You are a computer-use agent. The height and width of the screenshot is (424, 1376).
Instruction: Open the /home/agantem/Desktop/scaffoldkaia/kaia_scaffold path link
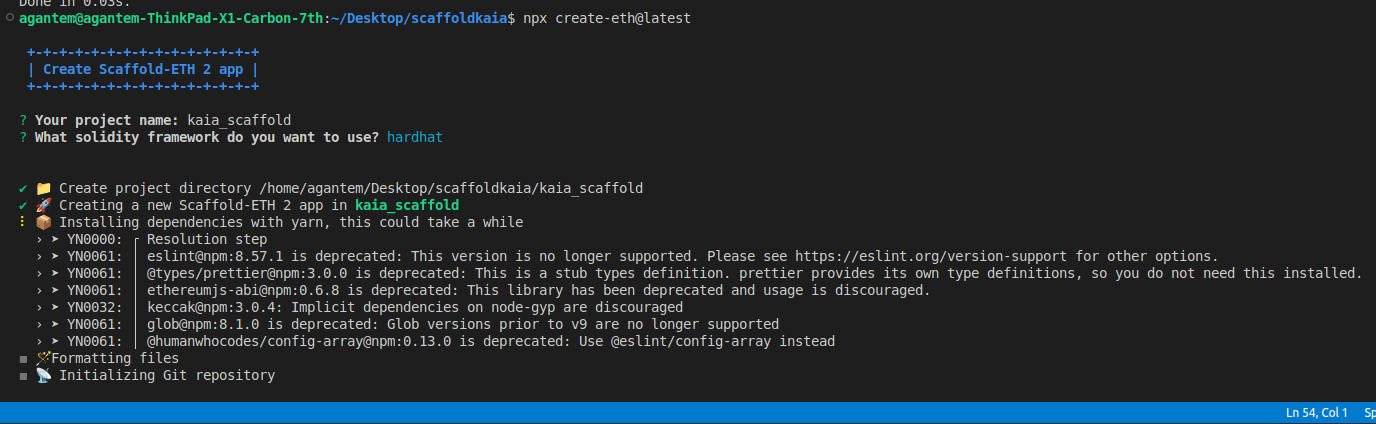pos(451,188)
